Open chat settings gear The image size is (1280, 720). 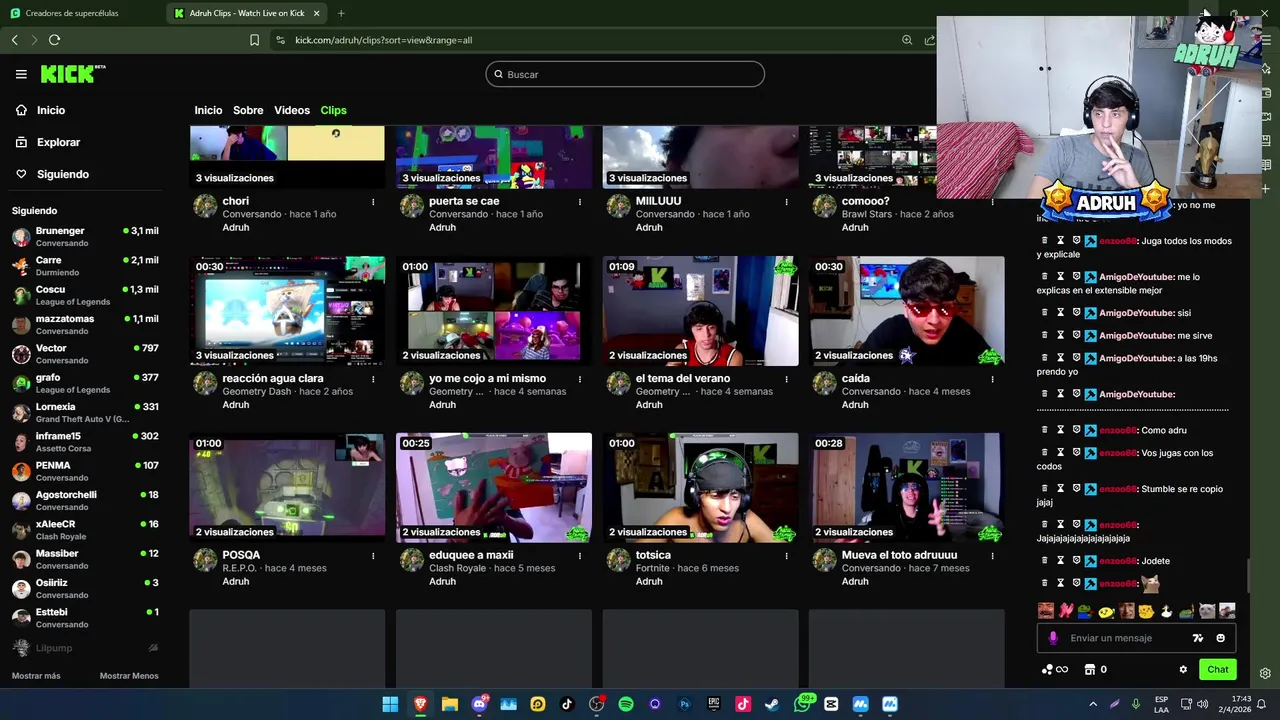pos(1183,670)
